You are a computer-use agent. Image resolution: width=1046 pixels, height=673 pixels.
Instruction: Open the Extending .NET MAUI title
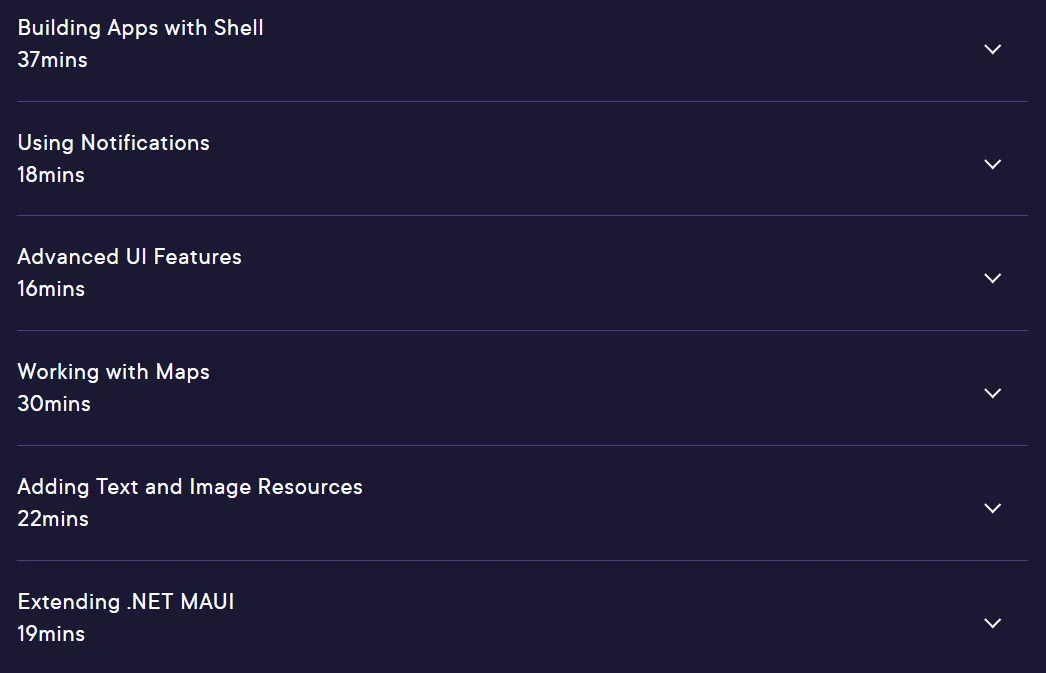[x=126, y=602]
